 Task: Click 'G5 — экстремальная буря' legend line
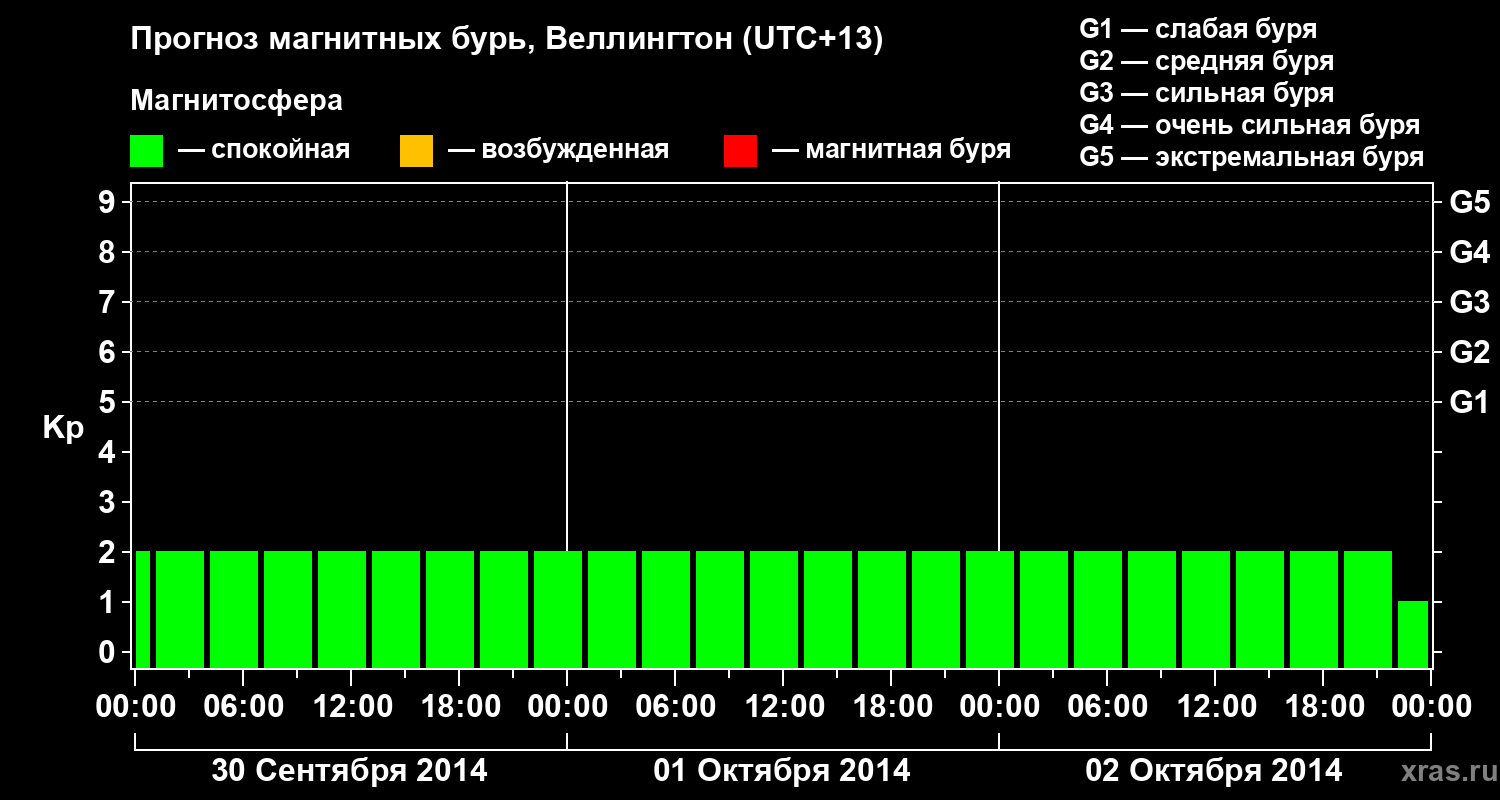[1252, 157]
